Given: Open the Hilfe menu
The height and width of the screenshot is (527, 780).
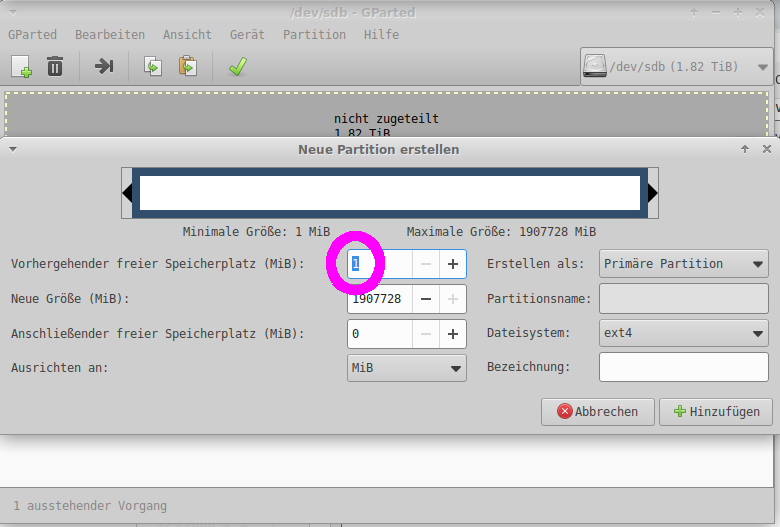Looking at the screenshot, I should (381, 34).
